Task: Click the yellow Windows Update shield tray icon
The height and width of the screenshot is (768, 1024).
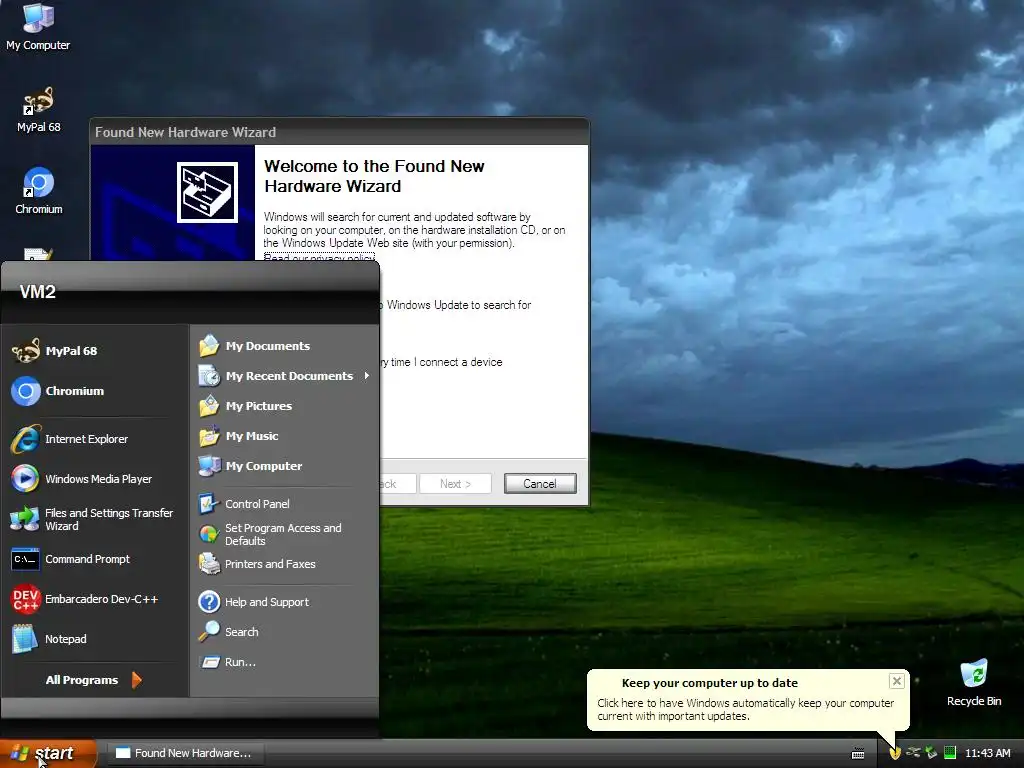Action: click(x=895, y=753)
